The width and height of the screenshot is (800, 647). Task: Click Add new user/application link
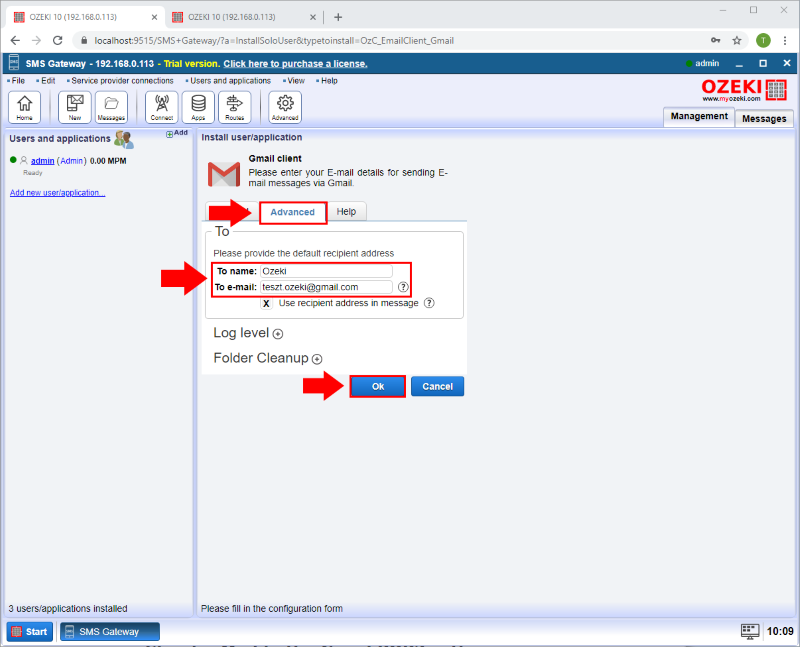(x=58, y=192)
